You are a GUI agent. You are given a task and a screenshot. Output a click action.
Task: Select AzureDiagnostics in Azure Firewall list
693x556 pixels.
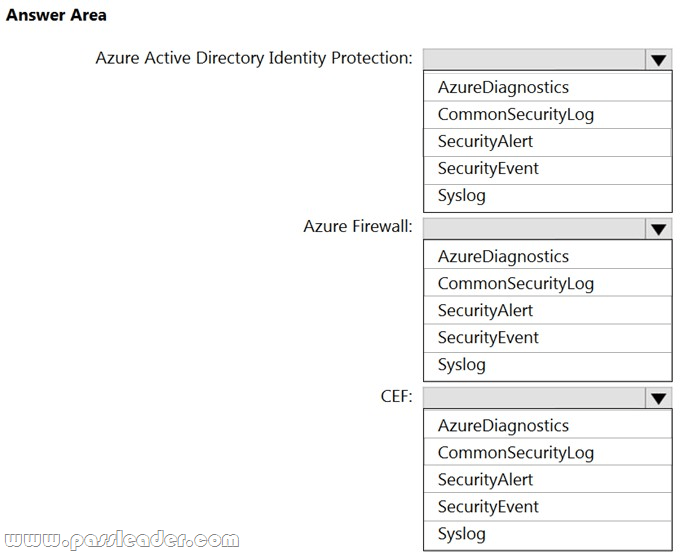pyautogui.click(x=548, y=256)
